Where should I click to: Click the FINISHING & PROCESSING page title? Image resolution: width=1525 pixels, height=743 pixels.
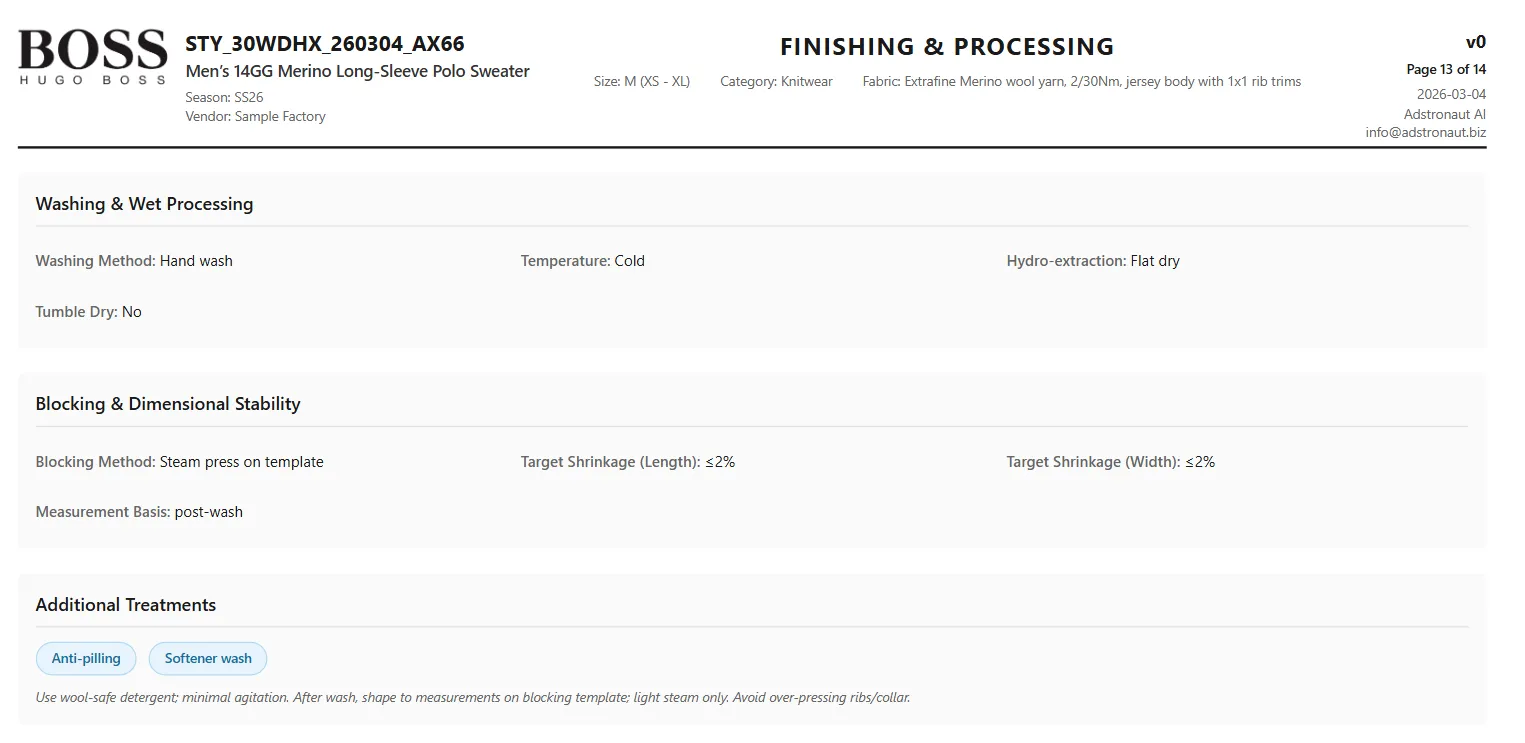pos(946,47)
